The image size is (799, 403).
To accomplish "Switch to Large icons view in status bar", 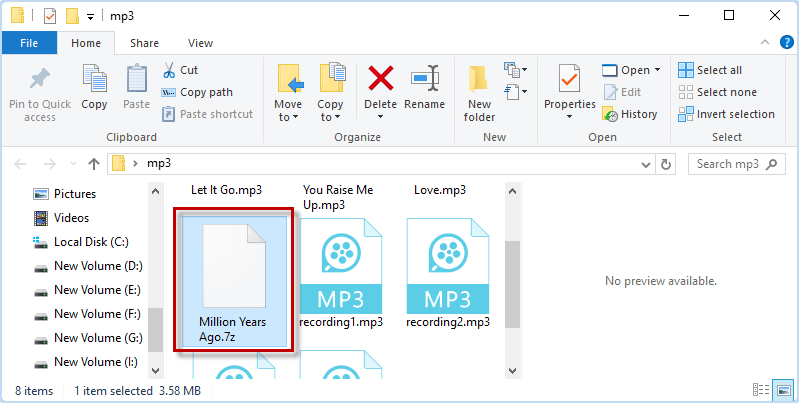I will pos(783,390).
